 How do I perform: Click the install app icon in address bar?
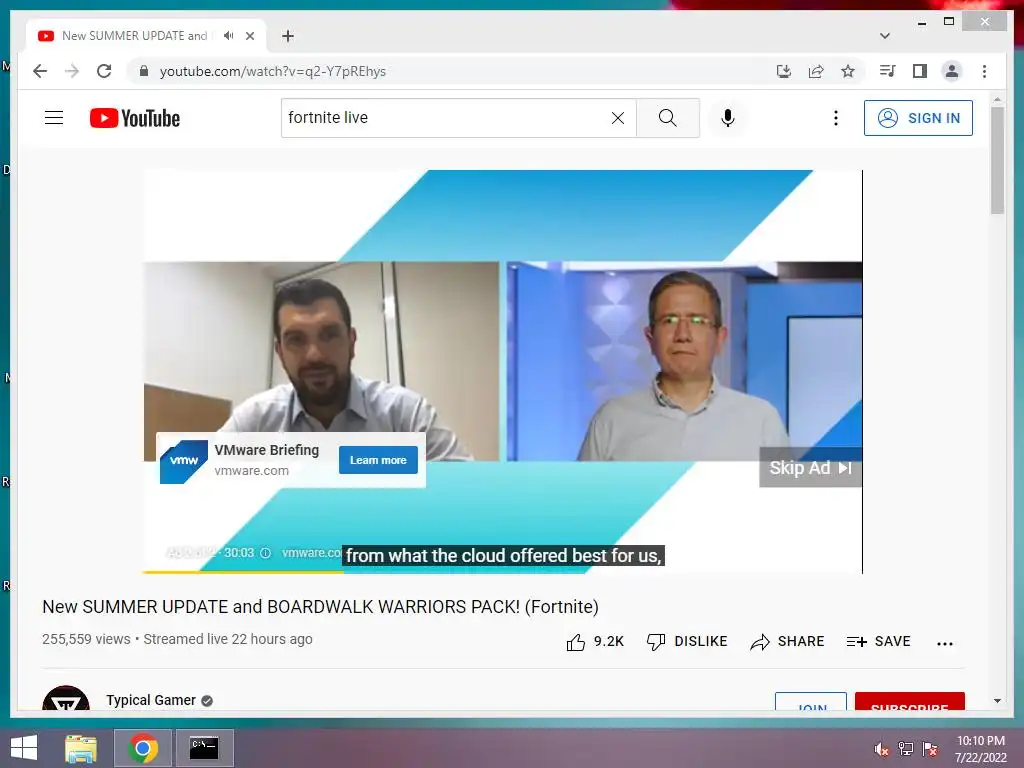tap(784, 71)
